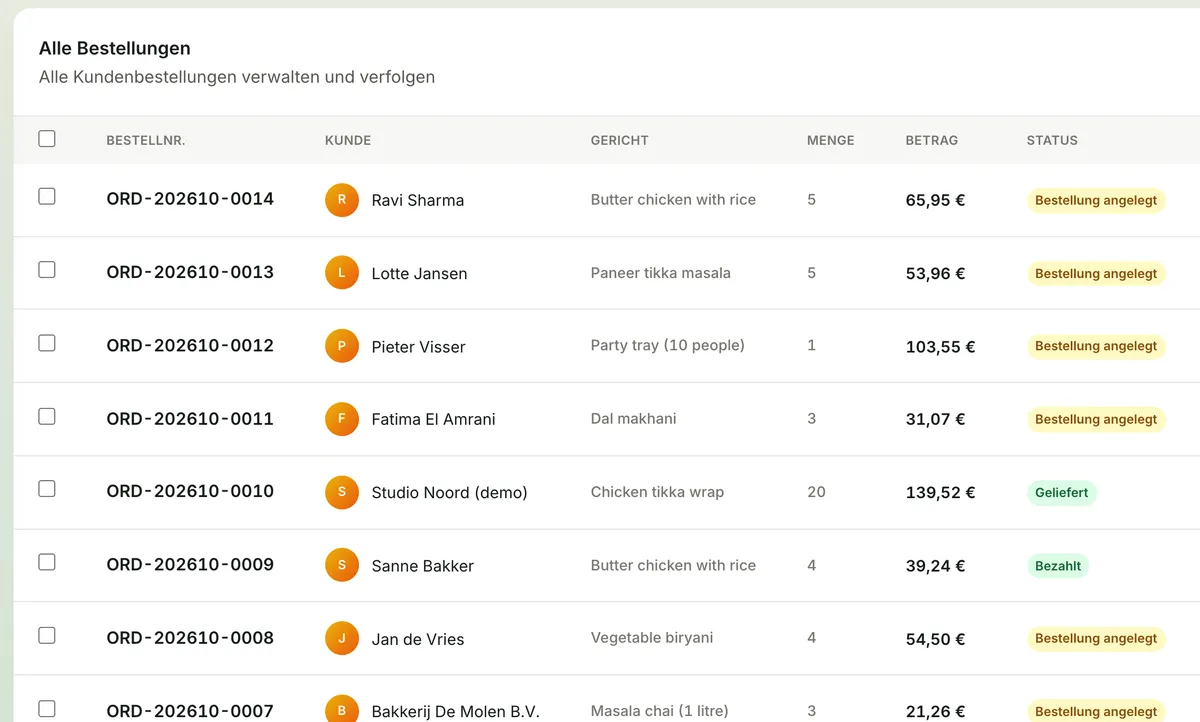Open order number ORD-202610-0014
The width and height of the screenshot is (1200, 722).
(190, 199)
